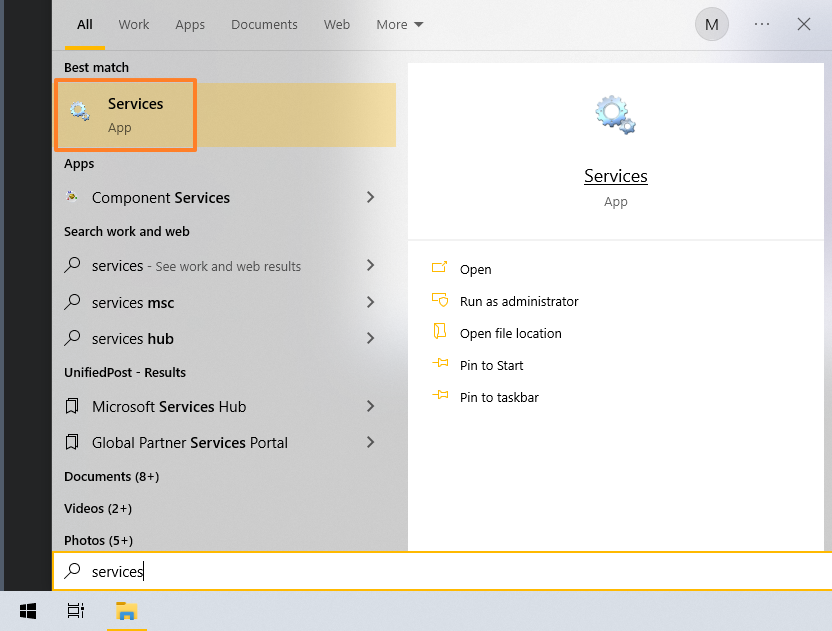Switch to the Work tab
Image resolution: width=832 pixels, height=631 pixels.
pyautogui.click(x=134, y=24)
